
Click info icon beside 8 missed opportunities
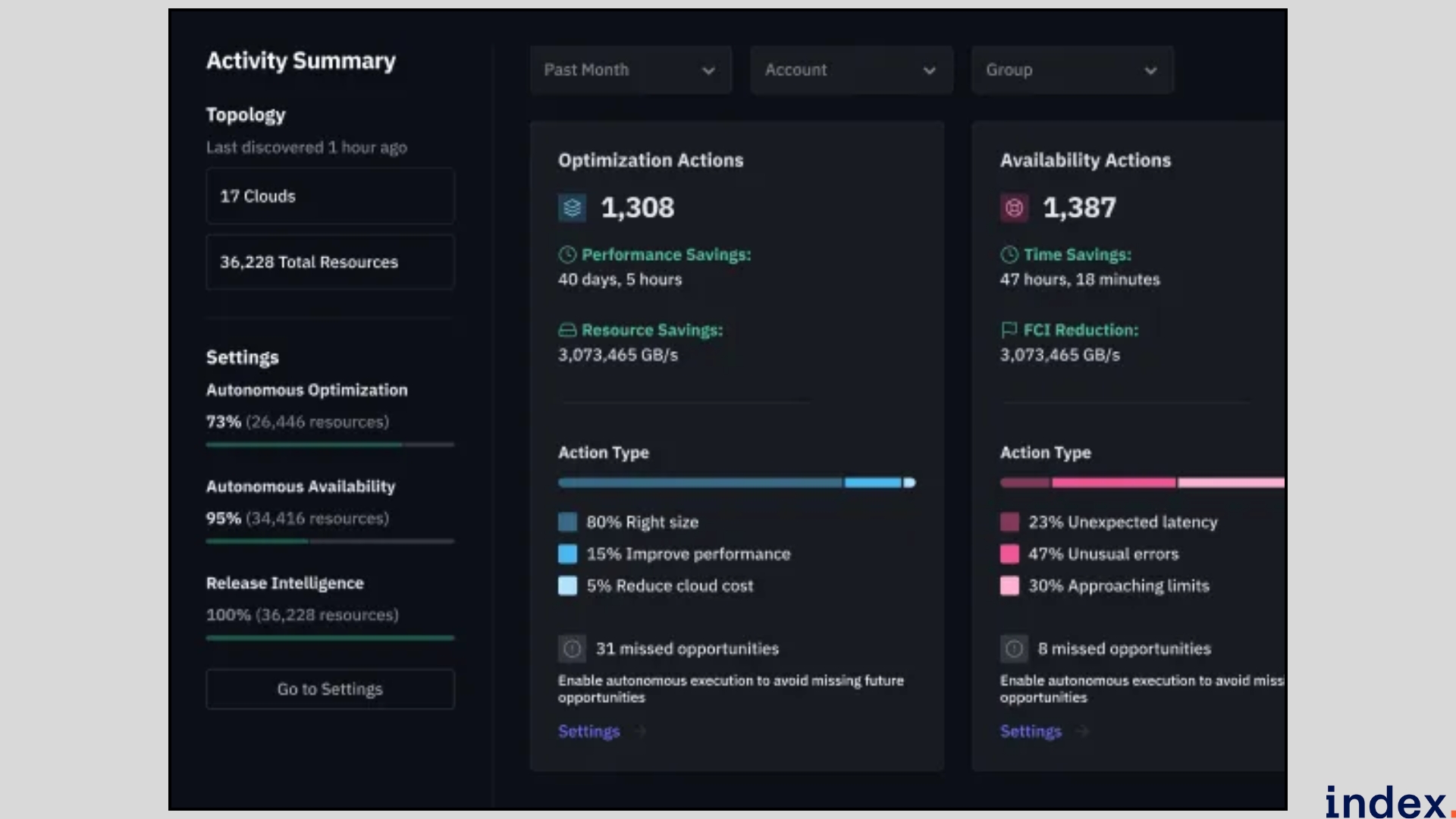click(1014, 649)
